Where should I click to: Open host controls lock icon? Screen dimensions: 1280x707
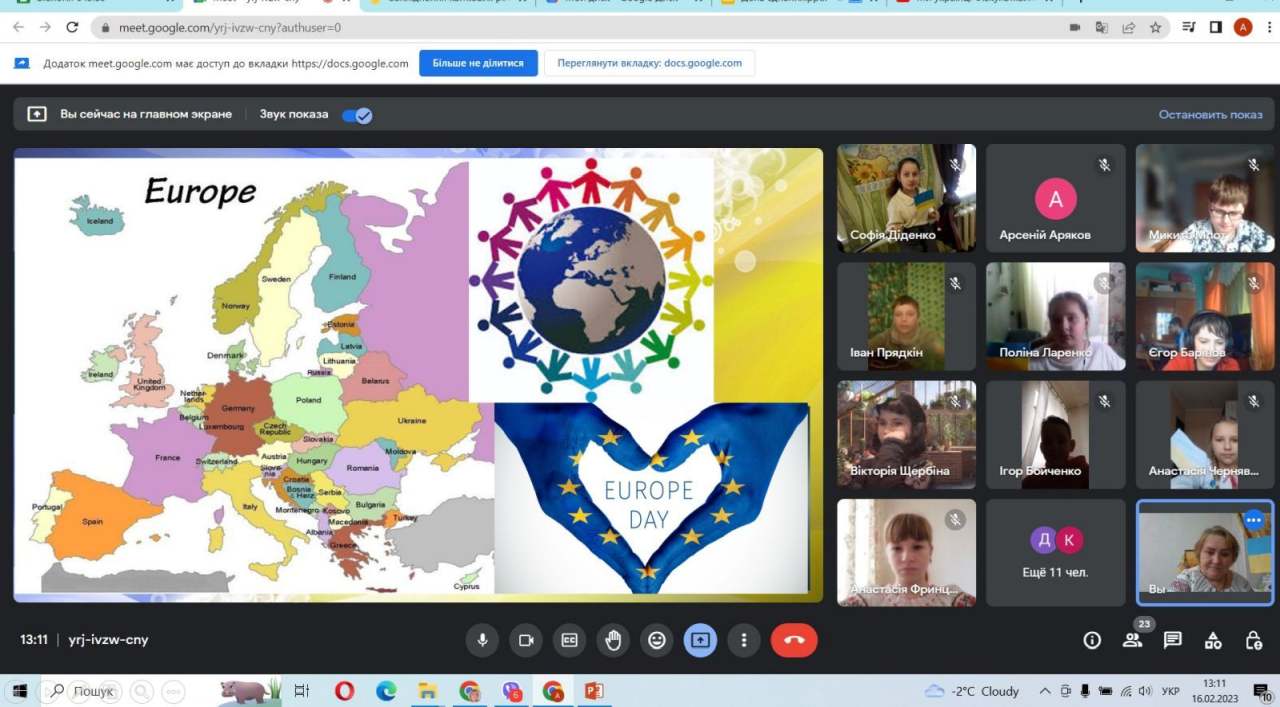[x=1253, y=640]
